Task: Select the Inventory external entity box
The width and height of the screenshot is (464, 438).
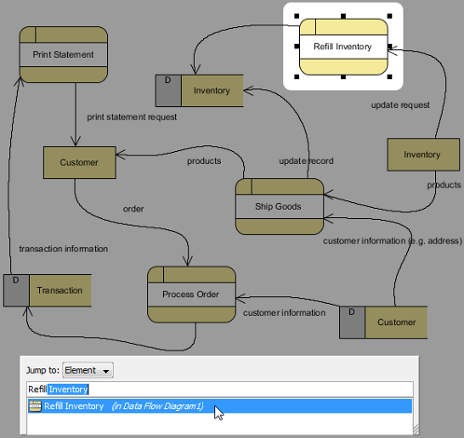Action: pos(423,155)
